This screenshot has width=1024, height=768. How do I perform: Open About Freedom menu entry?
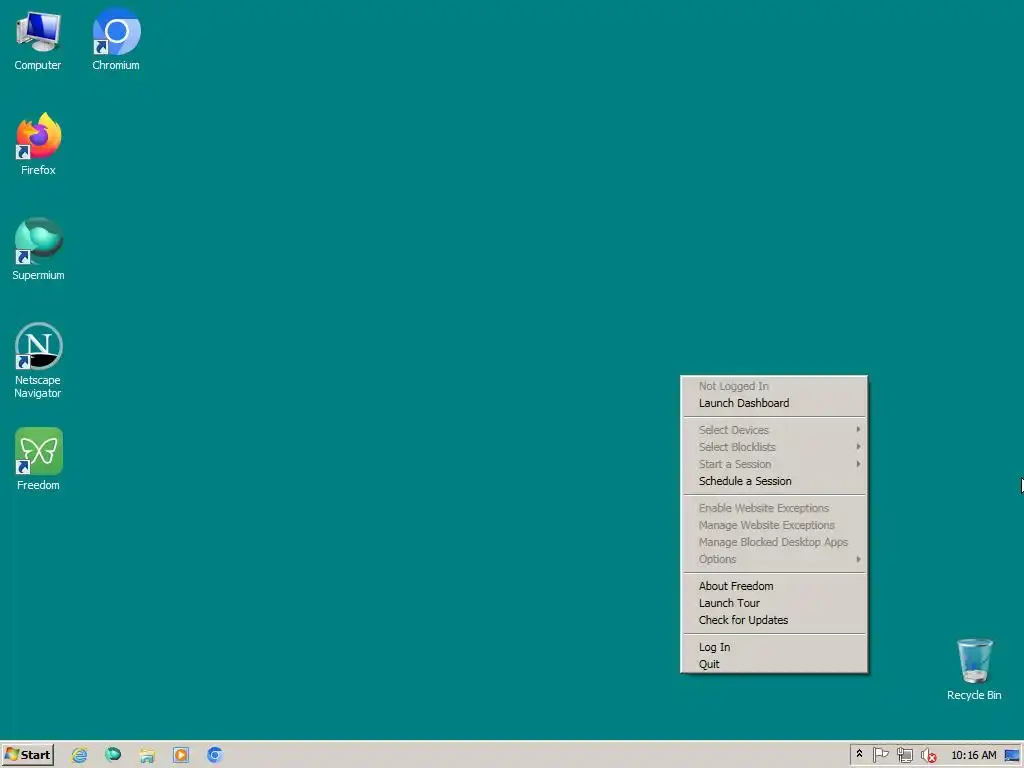tap(774, 586)
